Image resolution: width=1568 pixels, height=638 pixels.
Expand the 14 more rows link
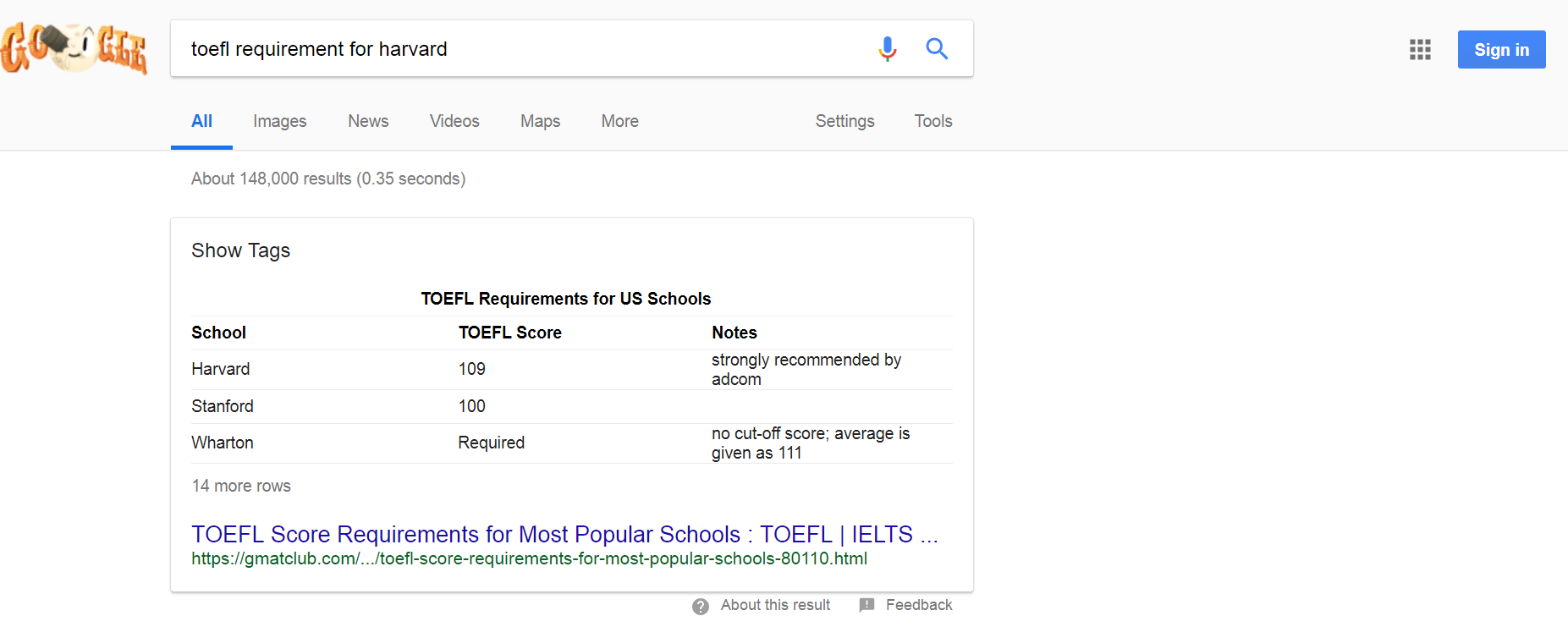point(241,486)
